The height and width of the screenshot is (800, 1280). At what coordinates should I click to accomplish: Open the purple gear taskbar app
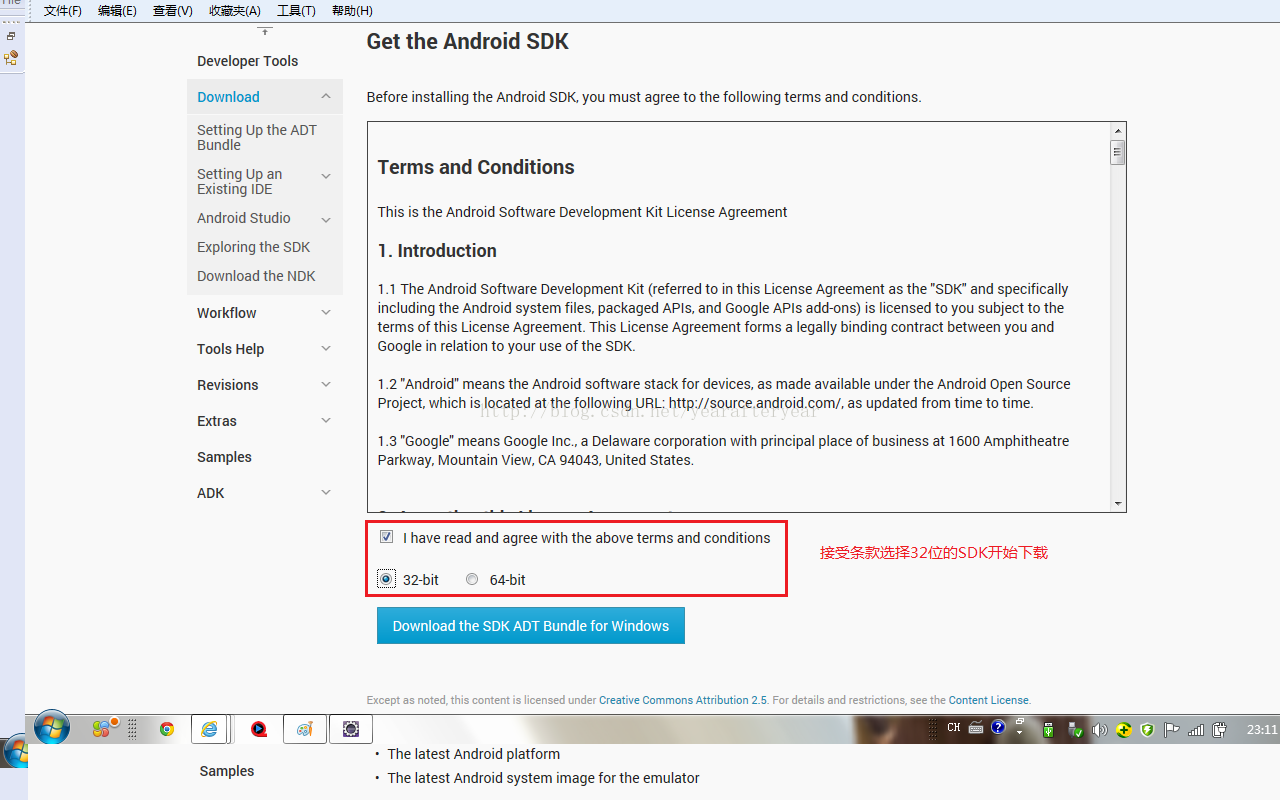pyautogui.click(x=351, y=729)
